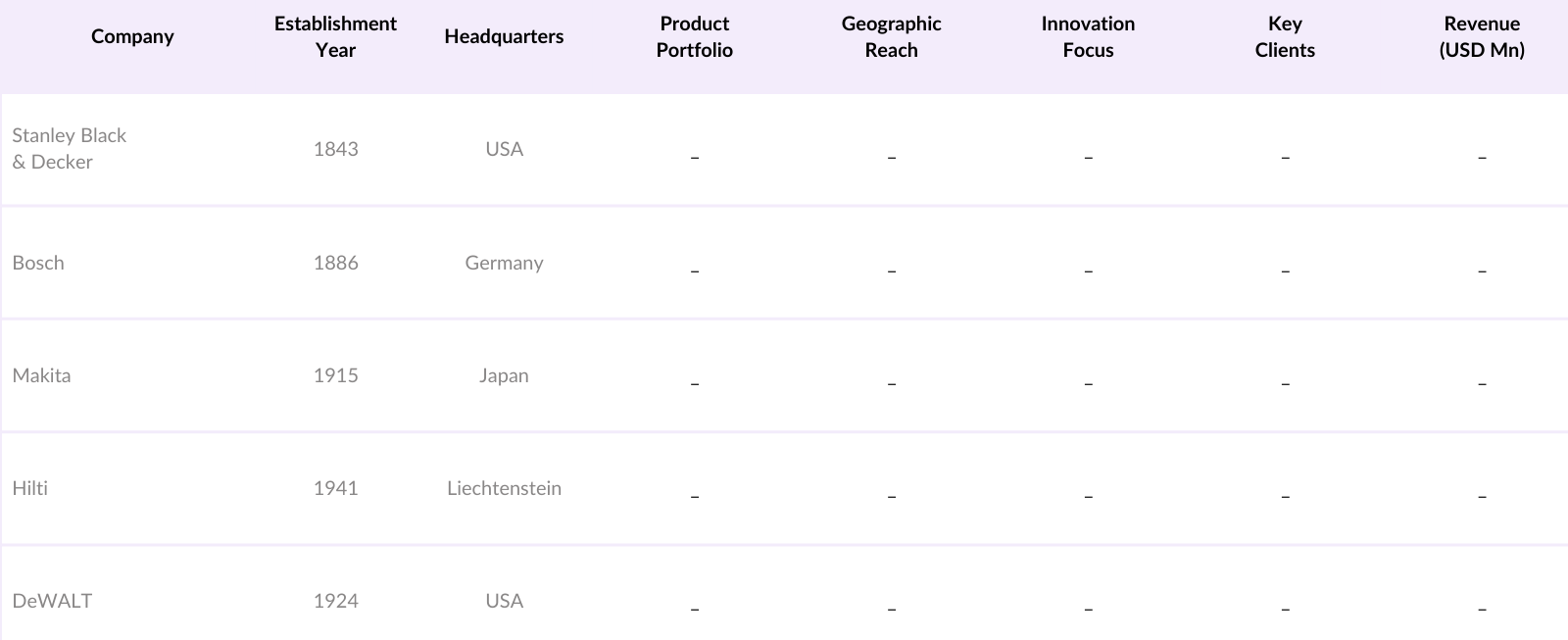This screenshot has width=1568, height=640.
Task: Click the Liechtenstein headquarters cell
Action: point(504,488)
